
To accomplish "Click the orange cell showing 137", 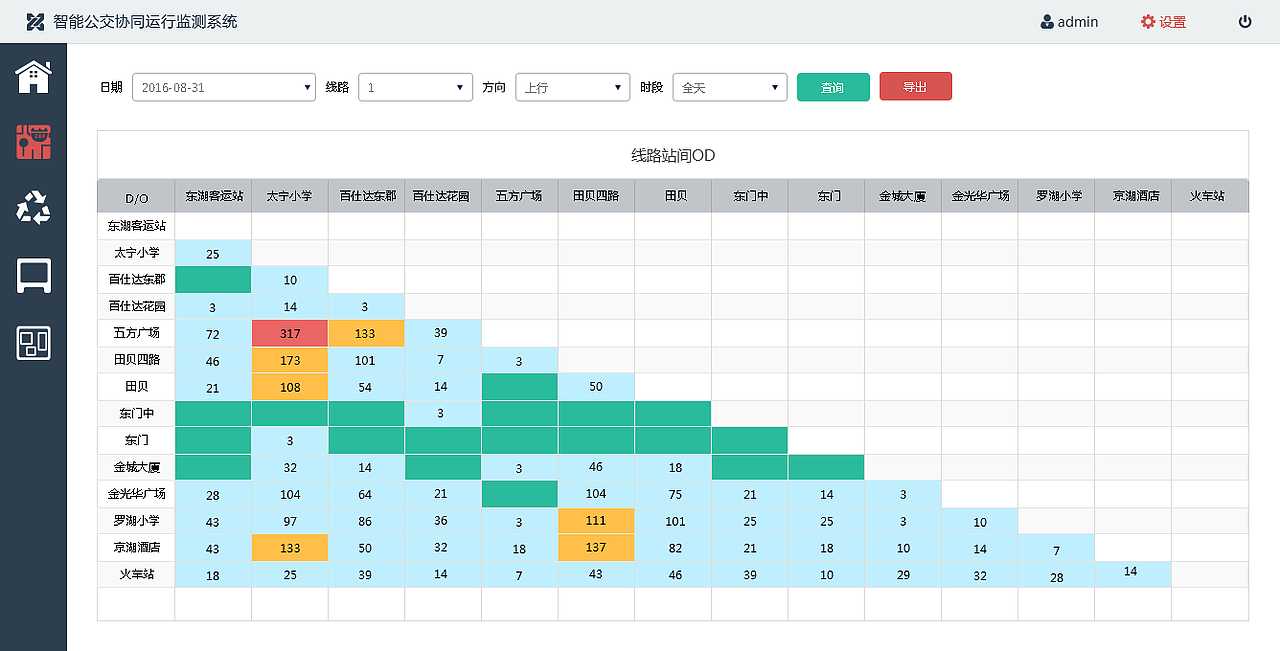I will click(596, 548).
